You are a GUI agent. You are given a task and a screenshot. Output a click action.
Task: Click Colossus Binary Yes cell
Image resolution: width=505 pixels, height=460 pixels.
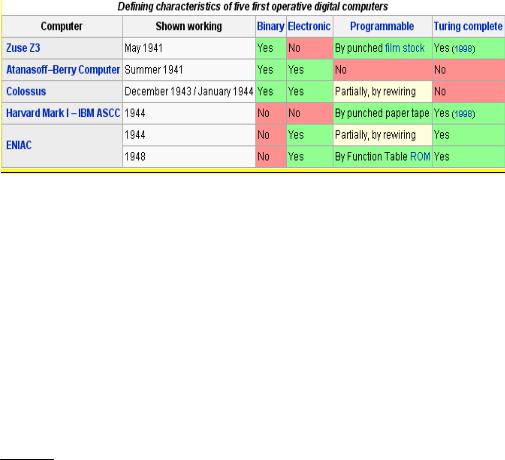[271, 91]
